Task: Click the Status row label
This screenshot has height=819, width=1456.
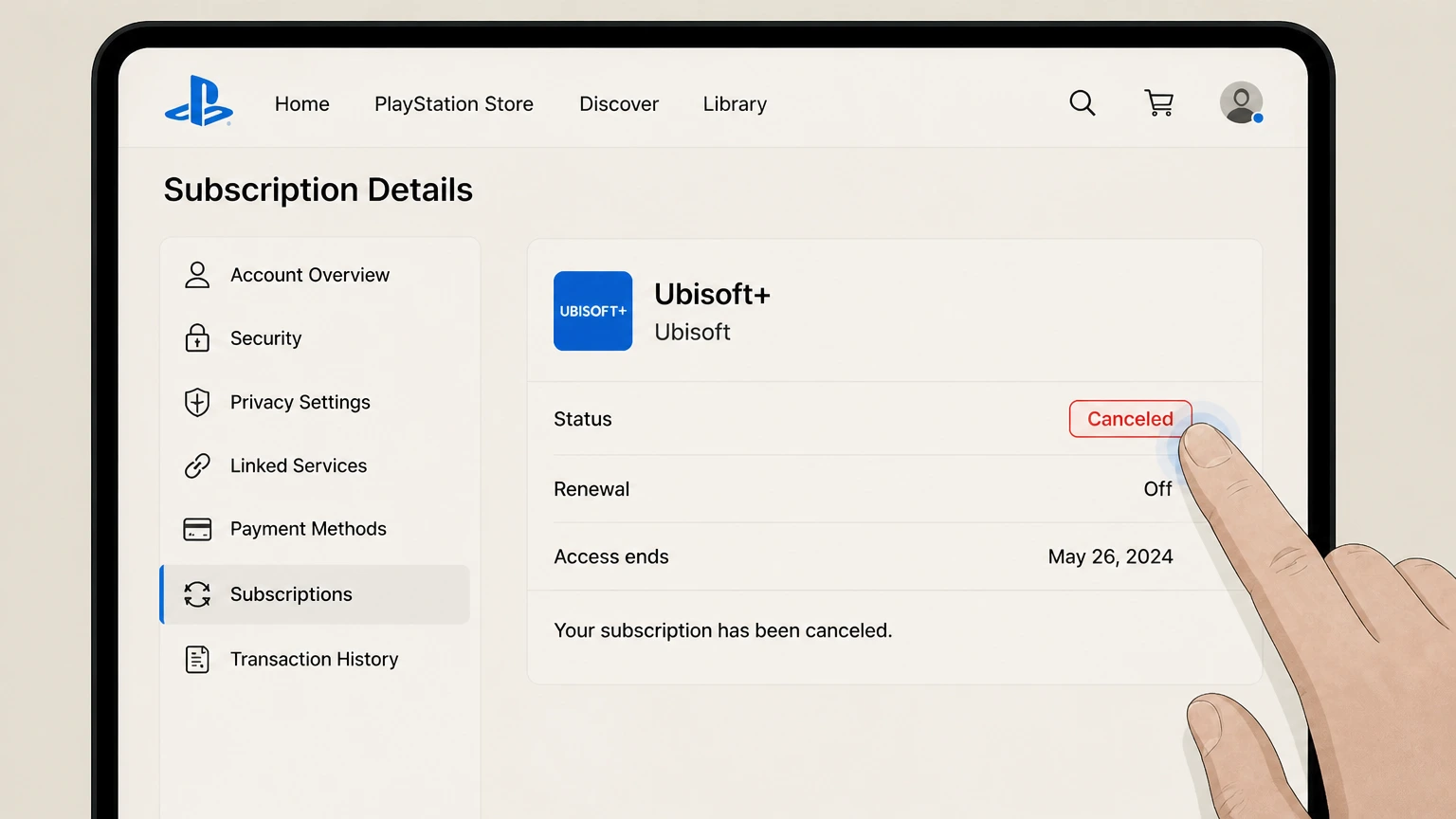Action: click(583, 419)
